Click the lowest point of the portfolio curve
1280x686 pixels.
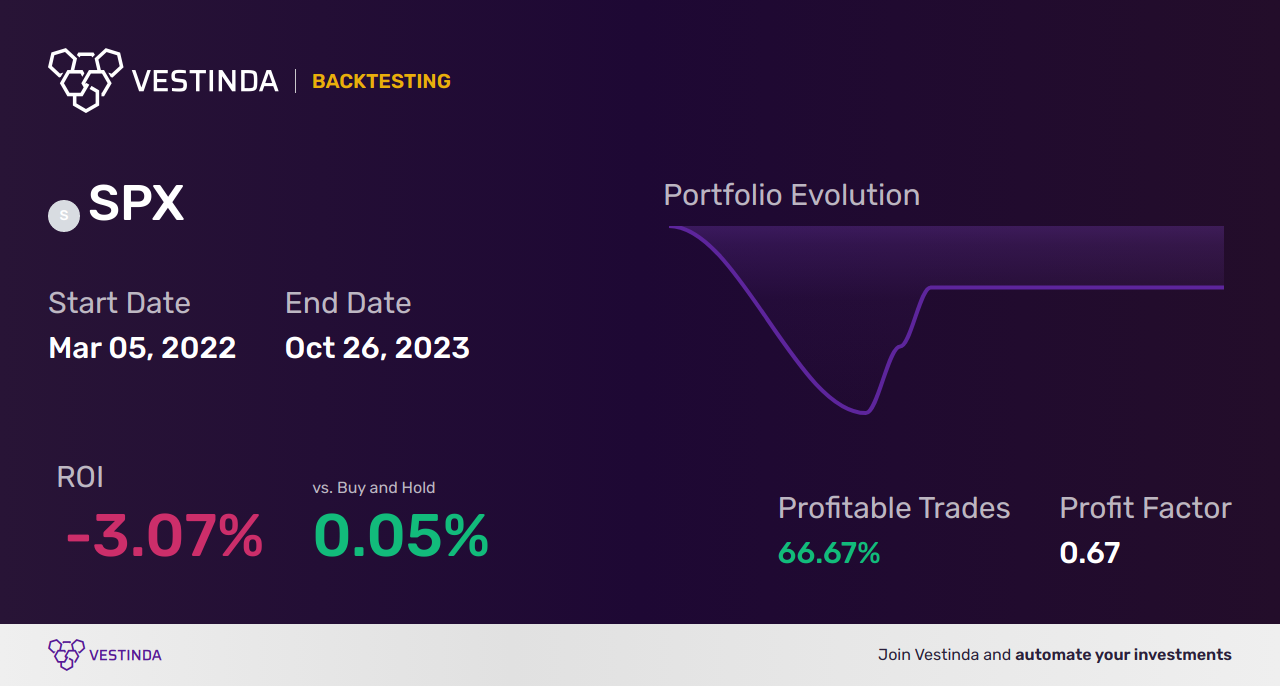pyautogui.click(x=863, y=412)
